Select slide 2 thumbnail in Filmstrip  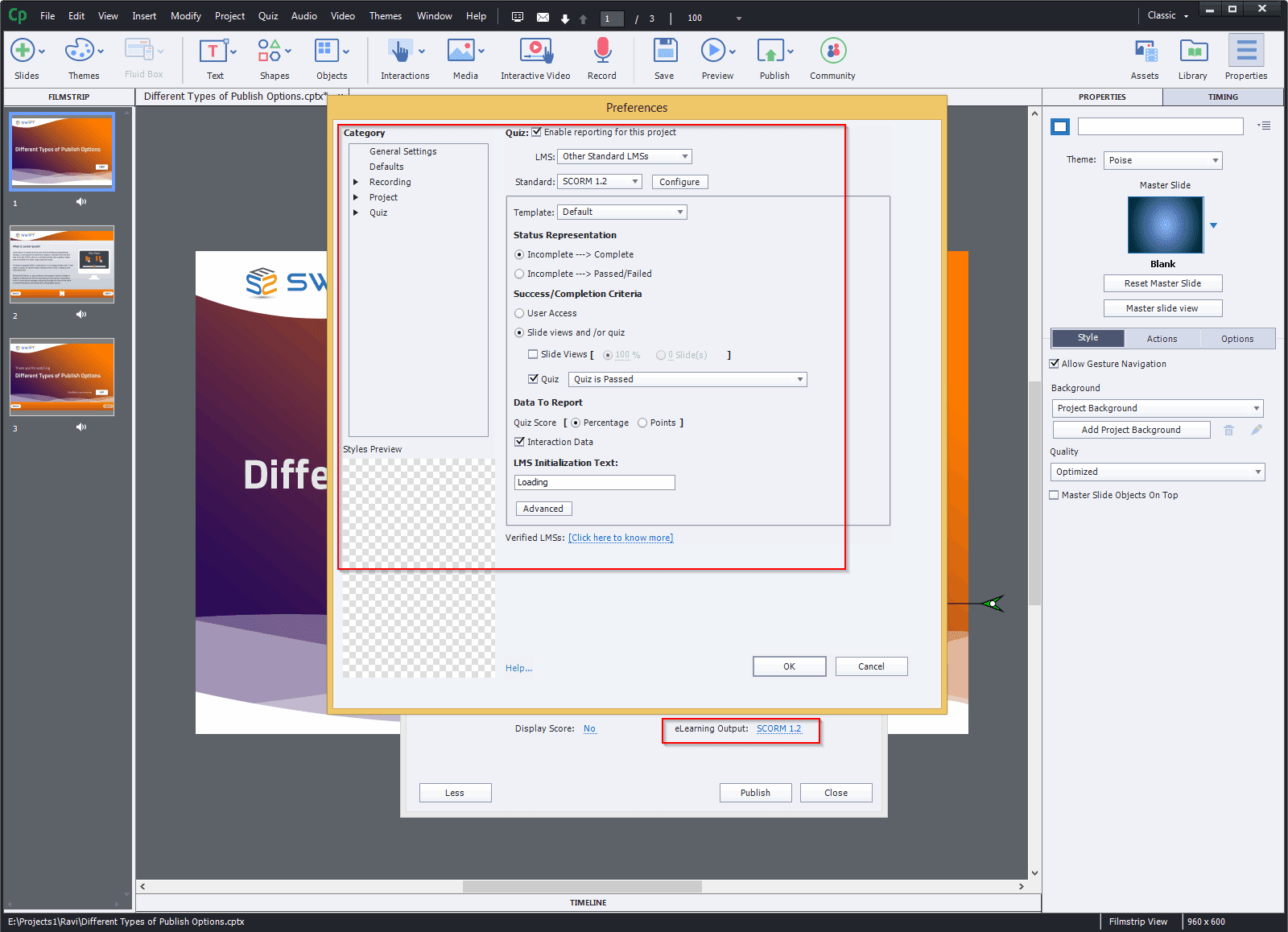click(62, 264)
